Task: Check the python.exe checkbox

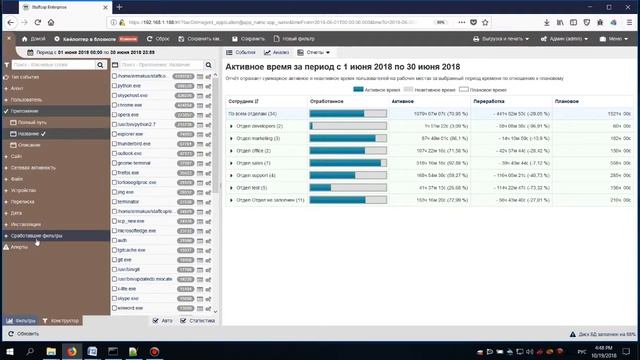Action: point(115,86)
